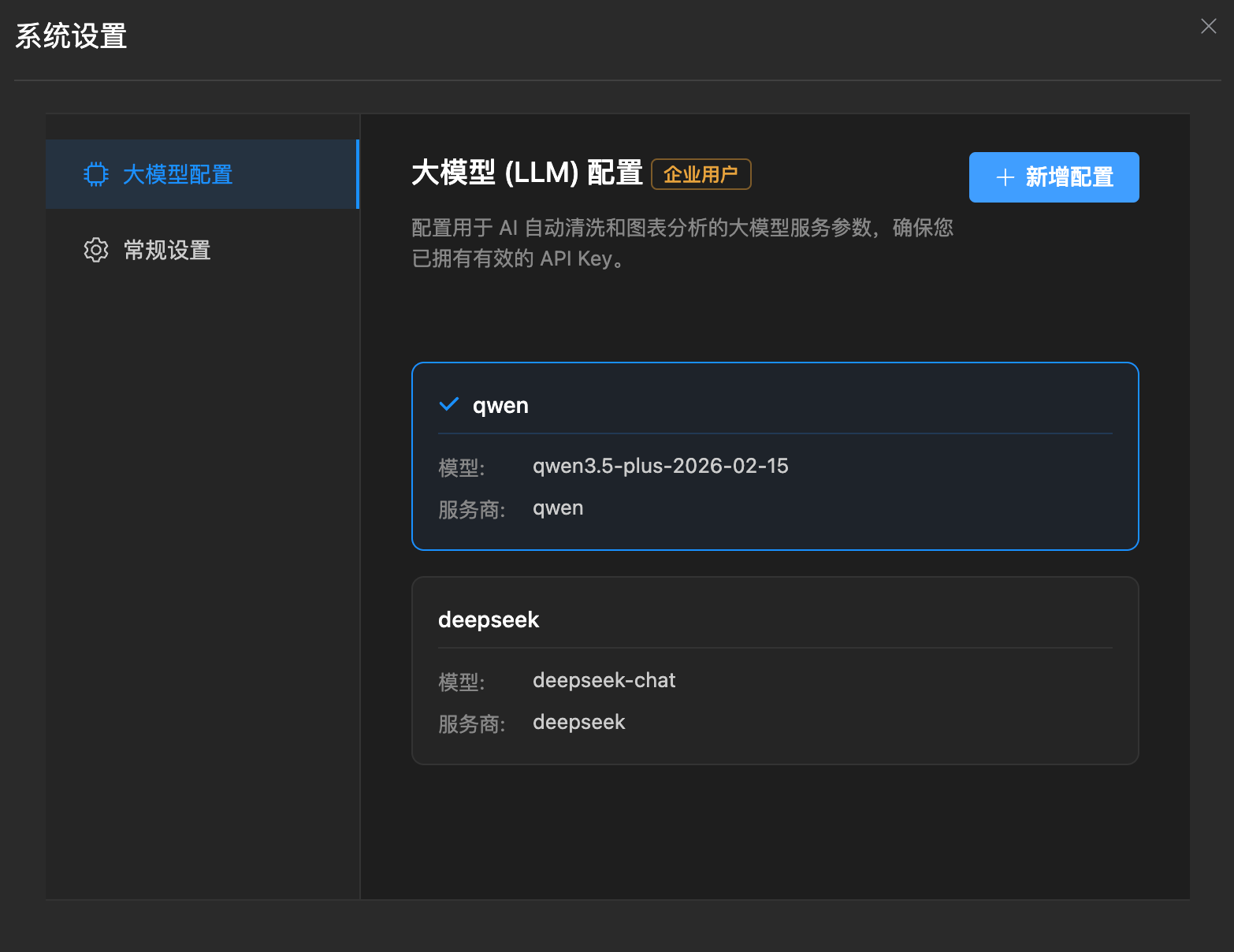Click the 模型: label in deepseek card
Image resolution: width=1234 pixels, height=952 pixels.
click(x=462, y=682)
